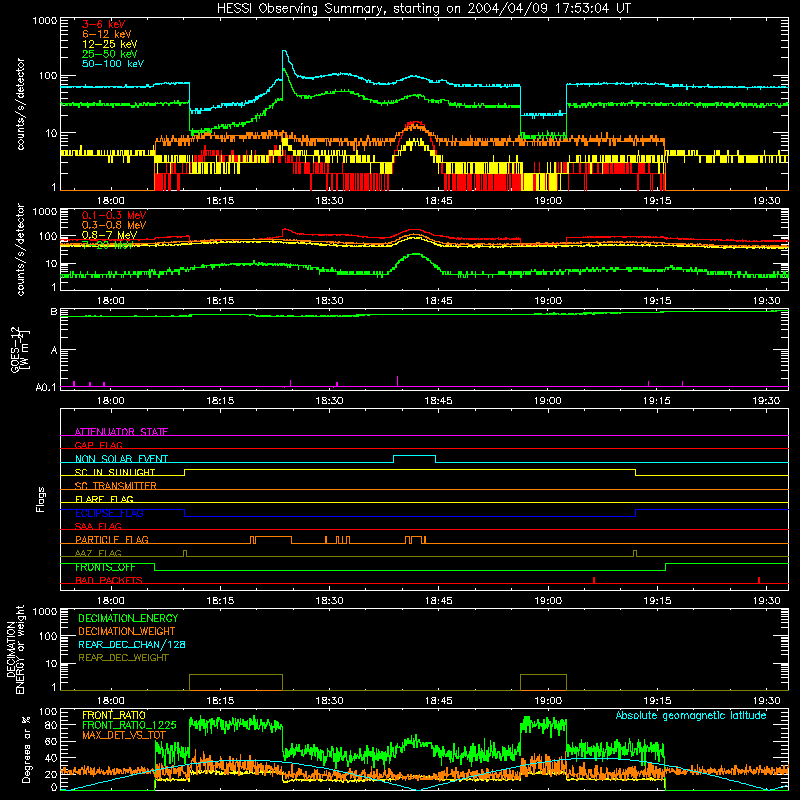This screenshot has height=800, width=800.
Task: Click the green 7-20 MeV bump peak
Action: (x=416, y=254)
